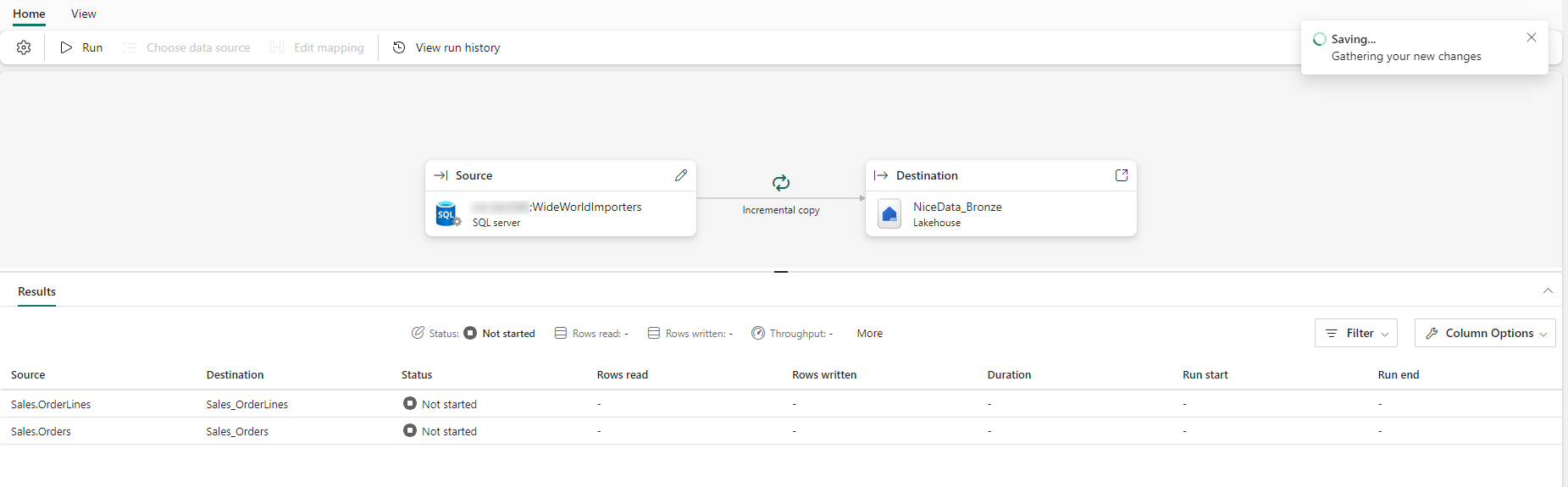This screenshot has width=1568, height=487.
Task: Click the Lakehouse icon in Destination
Action: pos(889,213)
